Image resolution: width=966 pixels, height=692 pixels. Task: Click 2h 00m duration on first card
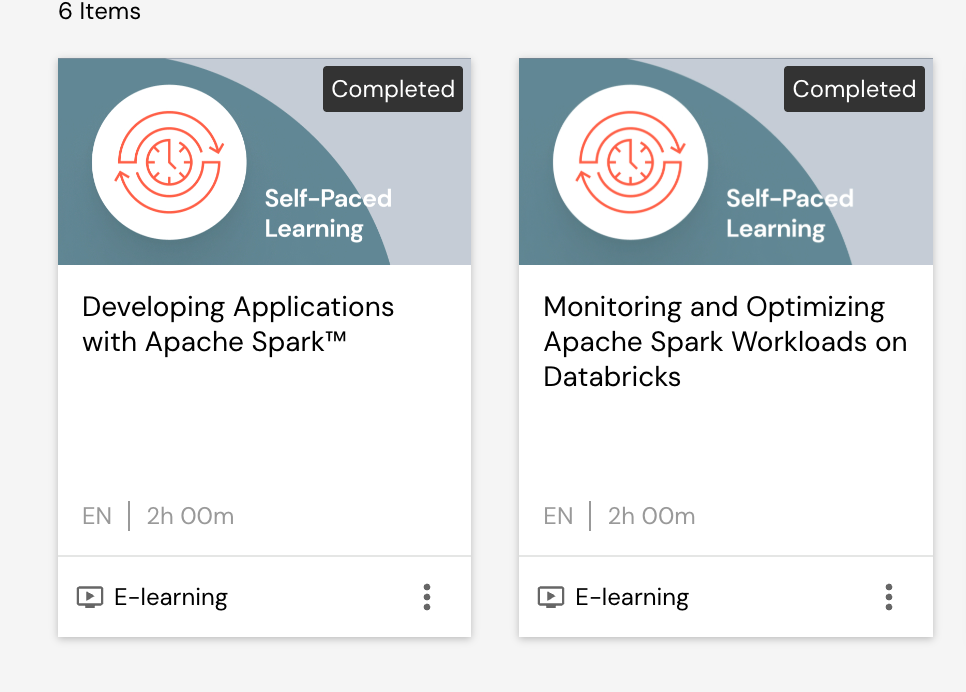click(190, 516)
